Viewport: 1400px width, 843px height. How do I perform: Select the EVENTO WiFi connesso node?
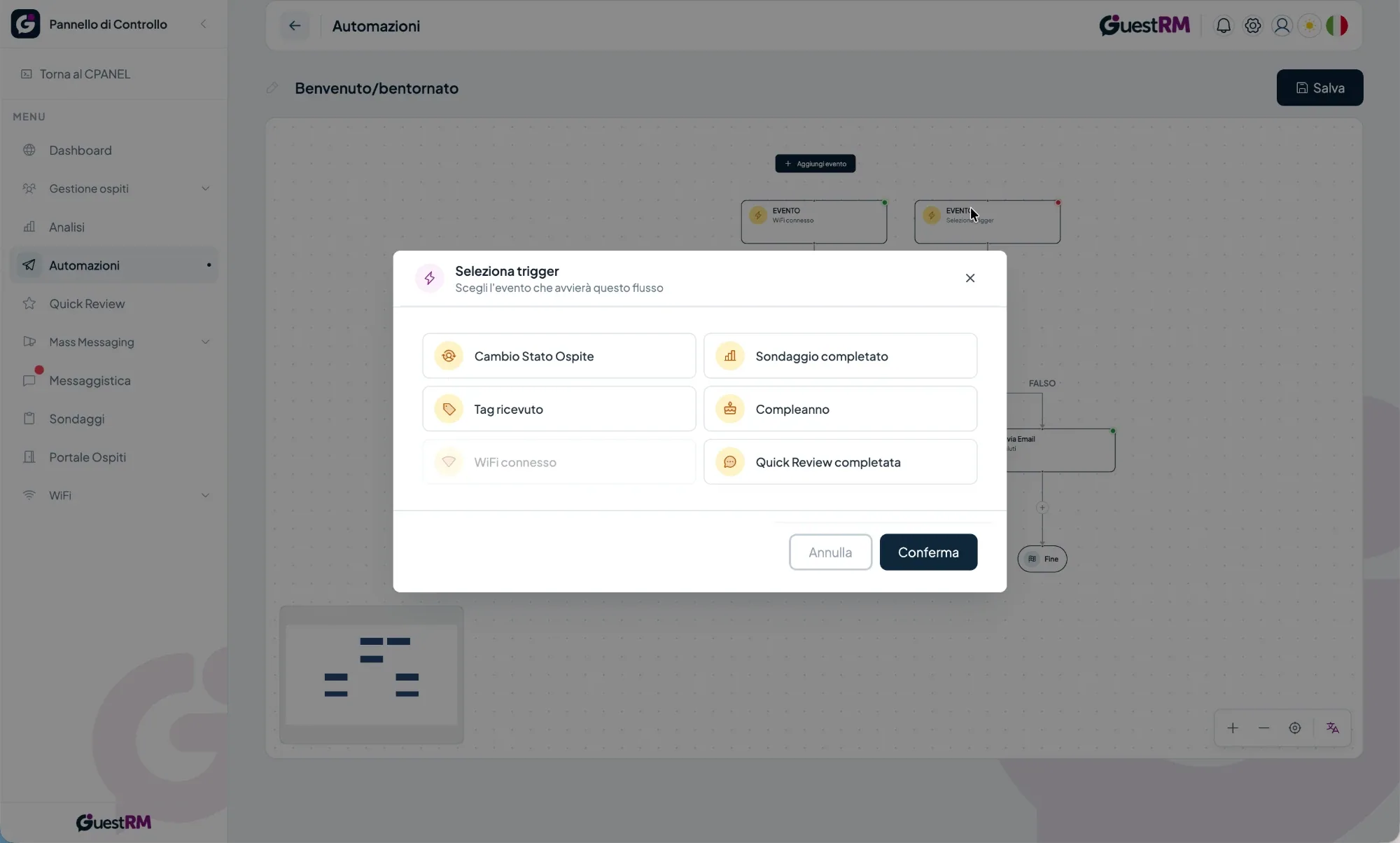813,221
